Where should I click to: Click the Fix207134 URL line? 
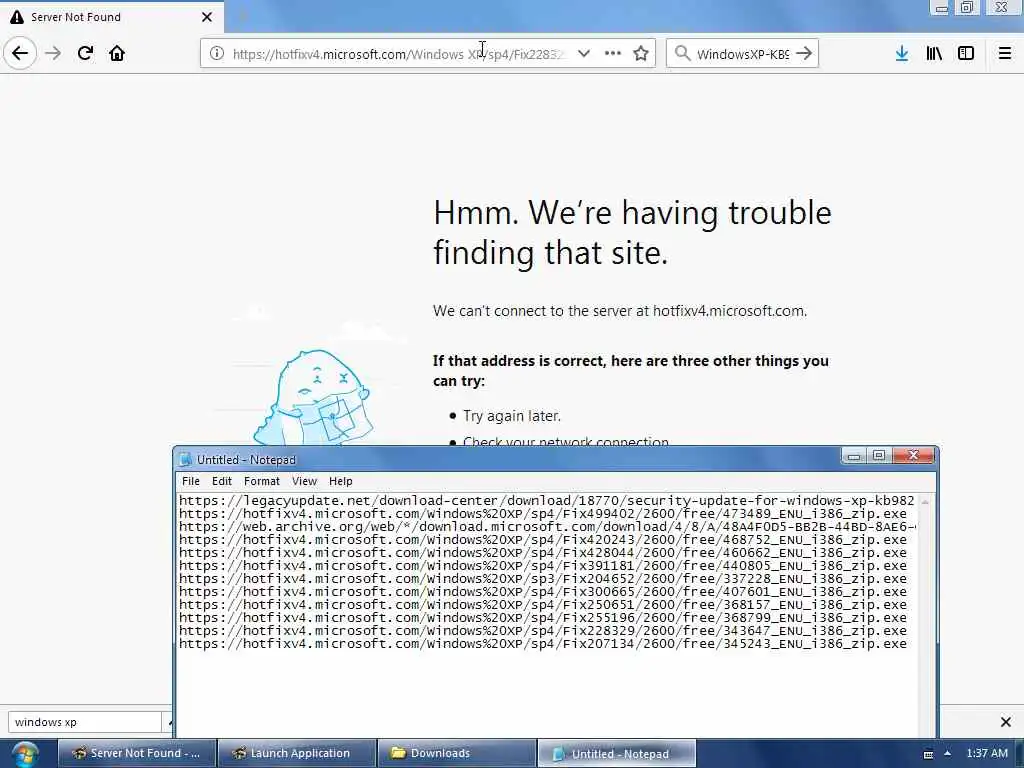click(543, 644)
